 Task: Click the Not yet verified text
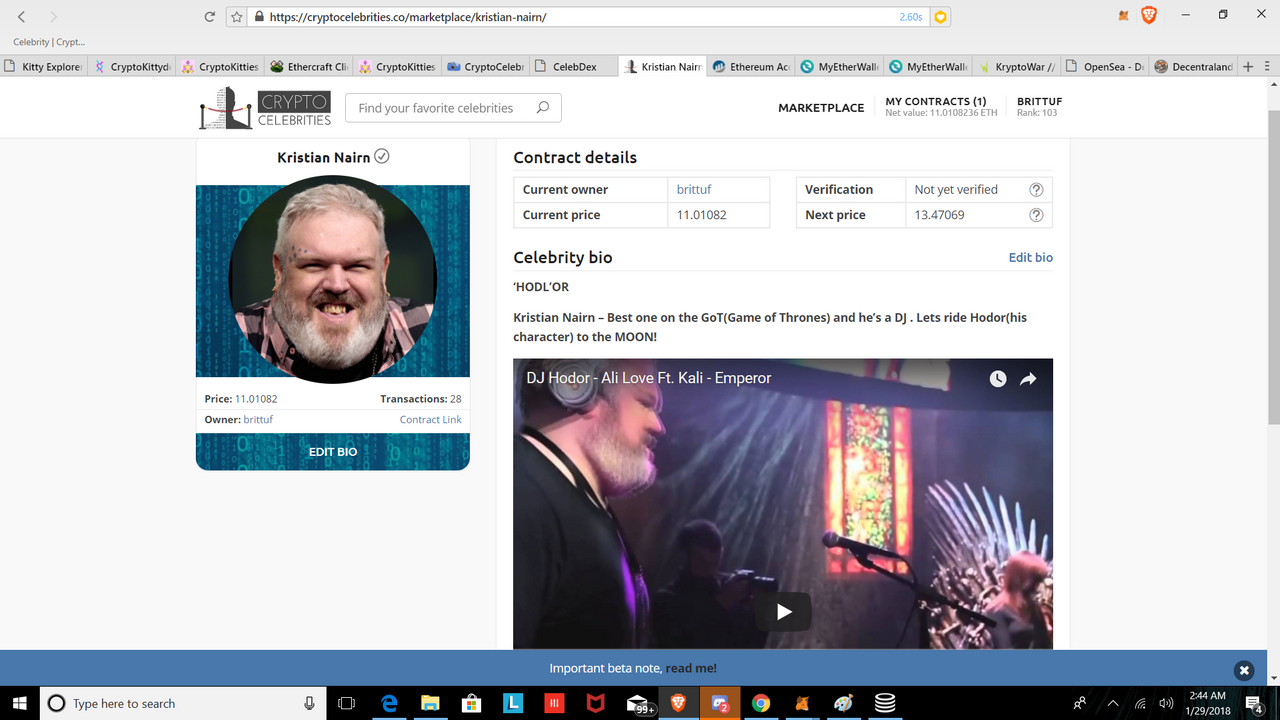click(956, 189)
